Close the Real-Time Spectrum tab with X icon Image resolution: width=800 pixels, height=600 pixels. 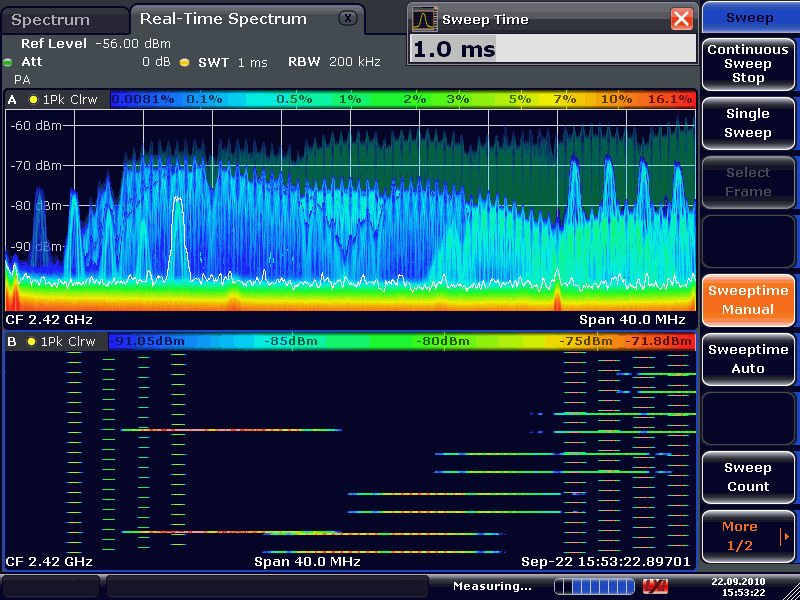point(347,18)
